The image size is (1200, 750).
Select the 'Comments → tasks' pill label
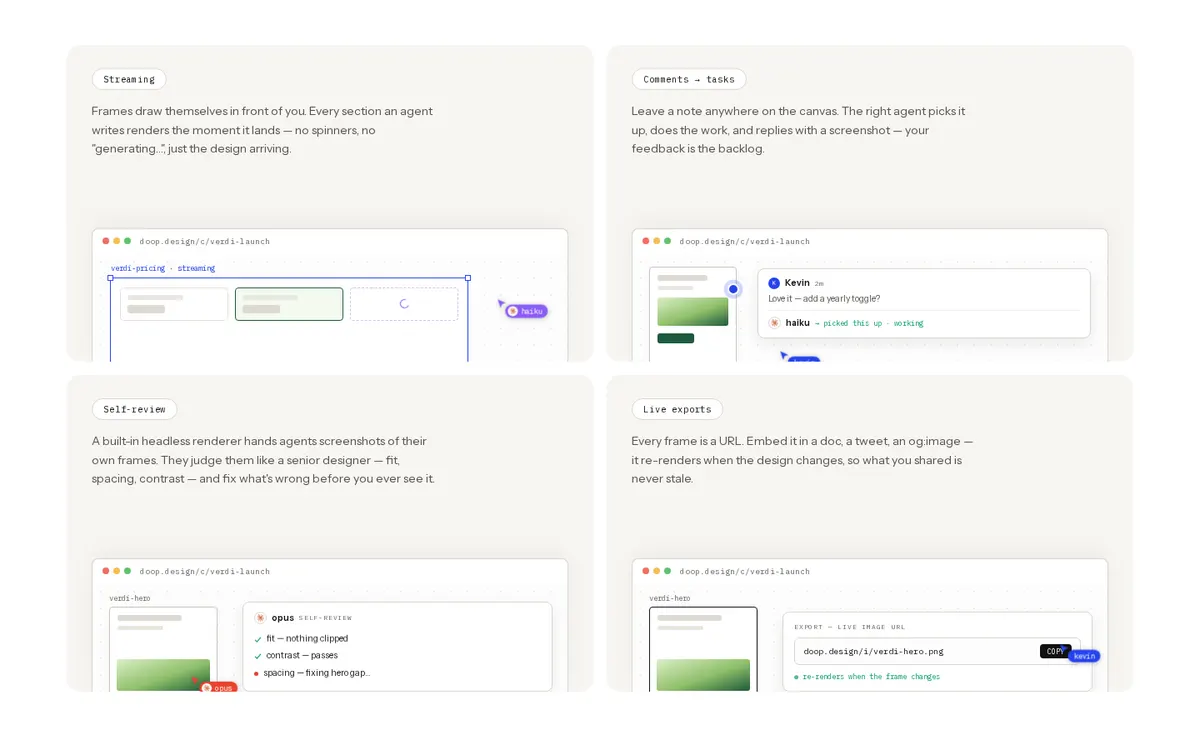coord(689,79)
